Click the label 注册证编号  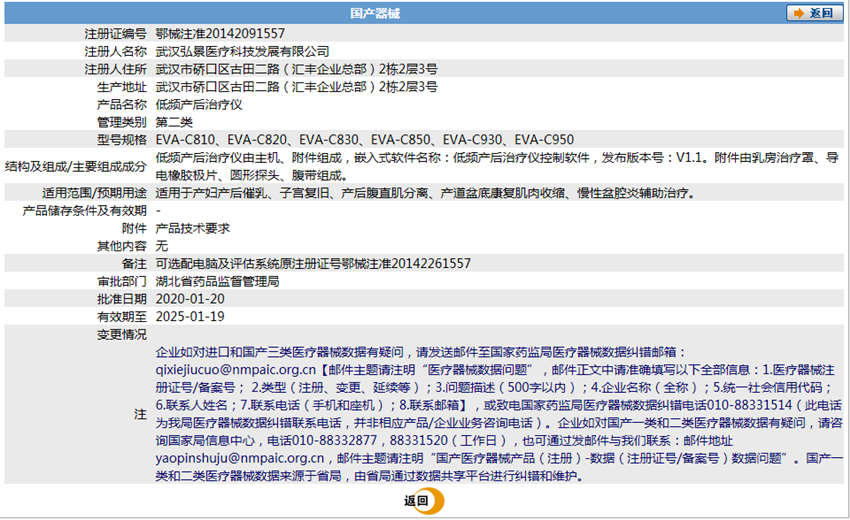click(x=115, y=34)
